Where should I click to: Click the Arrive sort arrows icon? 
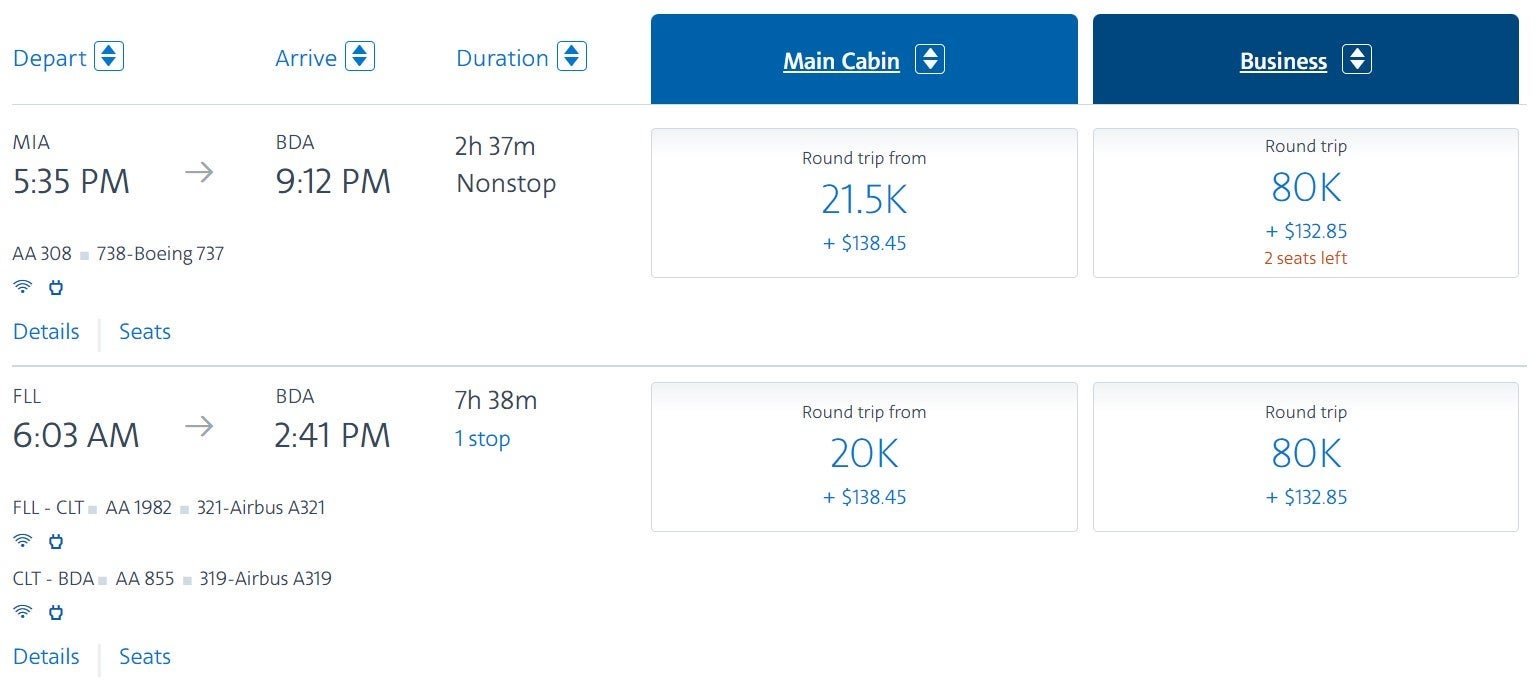click(x=360, y=56)
